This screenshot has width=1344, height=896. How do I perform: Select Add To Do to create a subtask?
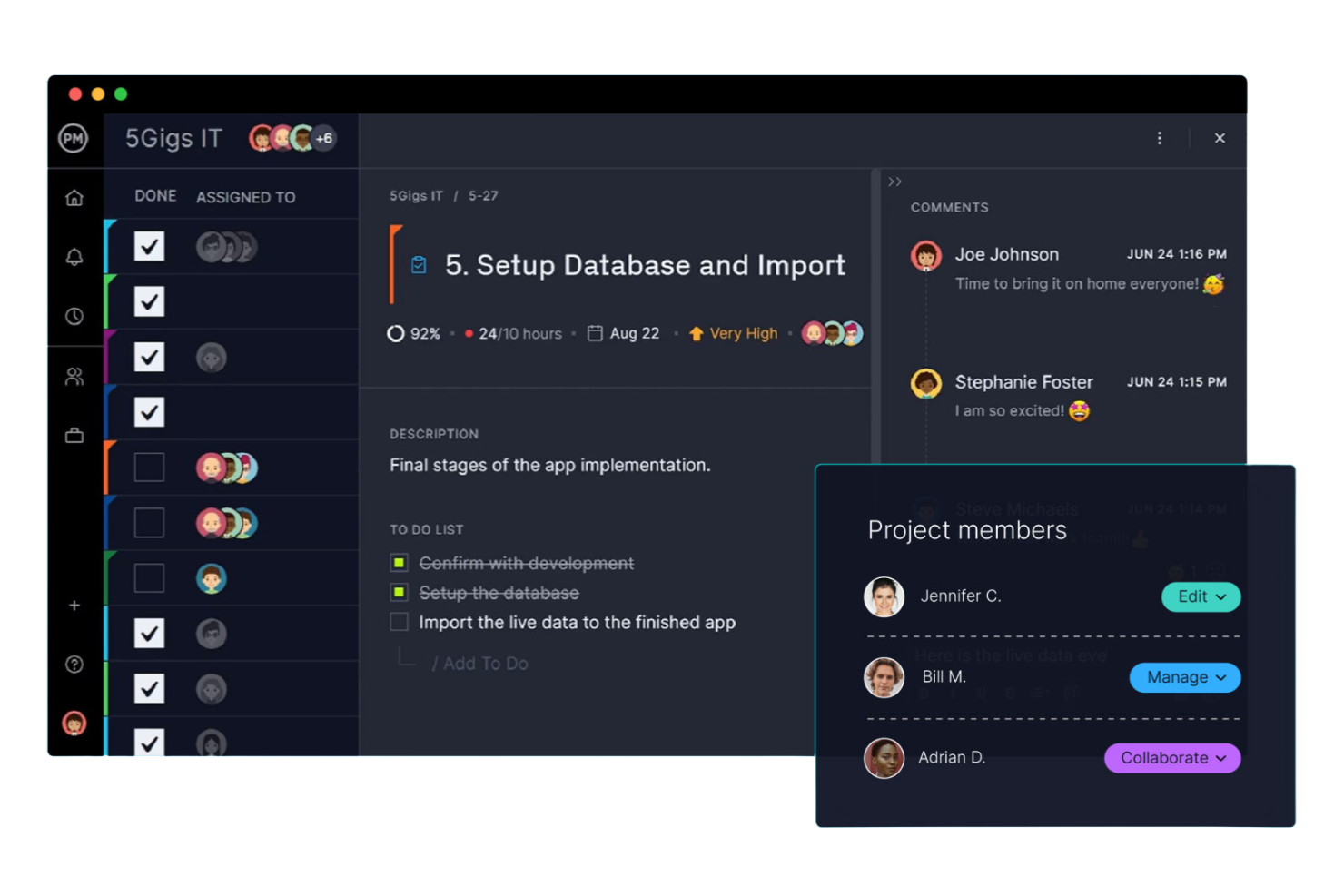[x=482, y=663]
